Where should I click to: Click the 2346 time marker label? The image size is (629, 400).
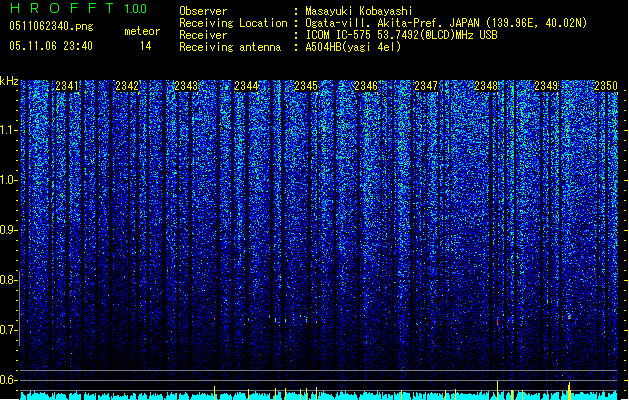[x=366, y=86]
